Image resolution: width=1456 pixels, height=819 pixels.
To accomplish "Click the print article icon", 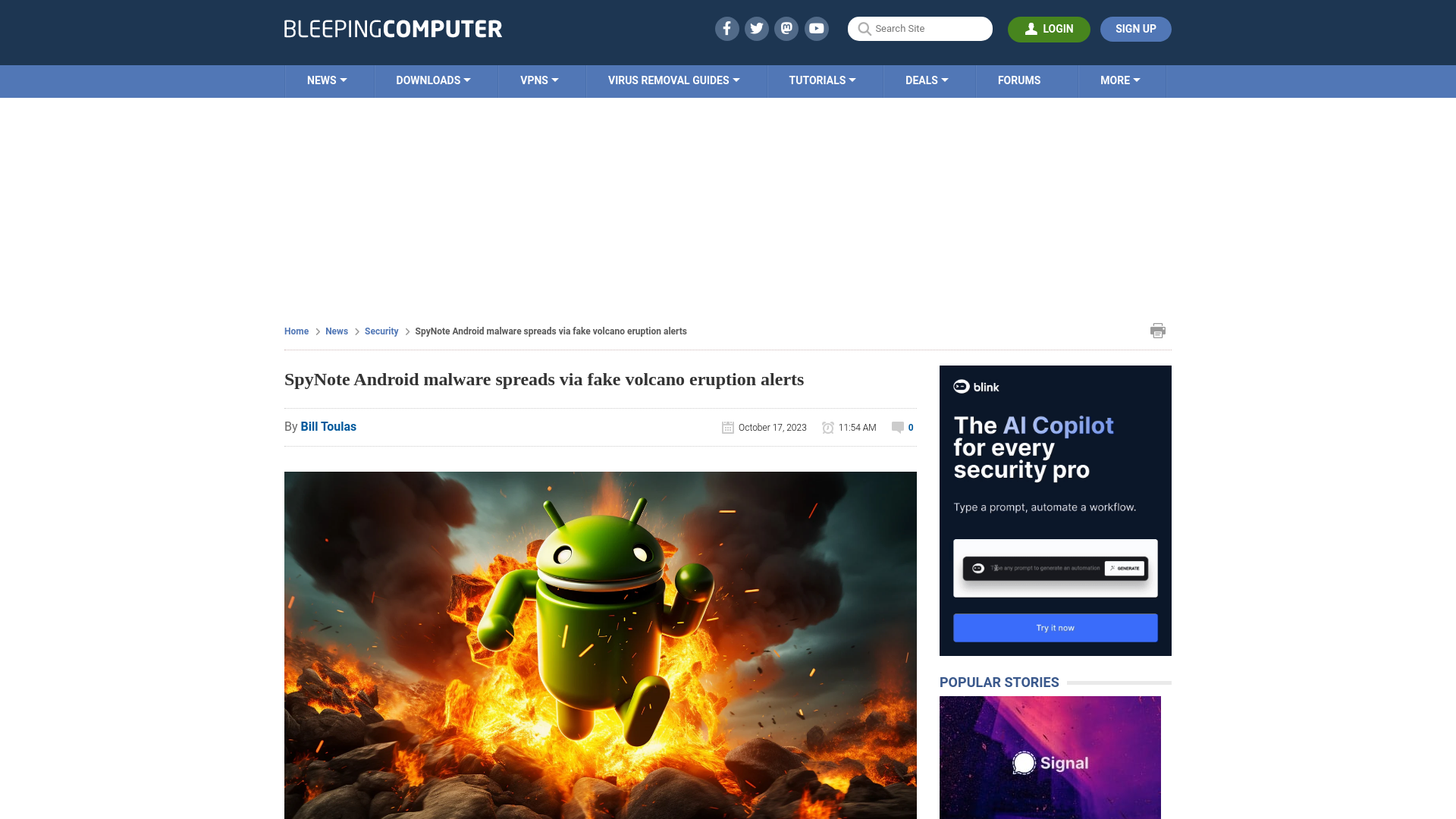I will point(1157,330).
